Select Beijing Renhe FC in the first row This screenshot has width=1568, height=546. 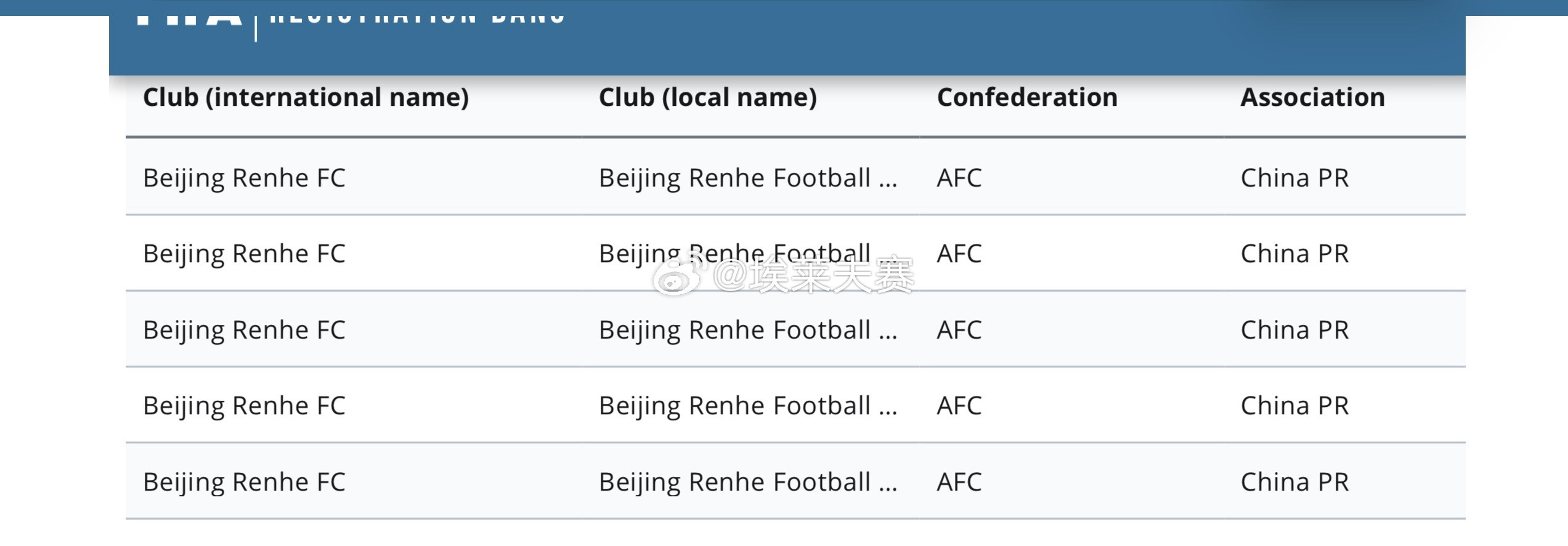coord(244,178)
